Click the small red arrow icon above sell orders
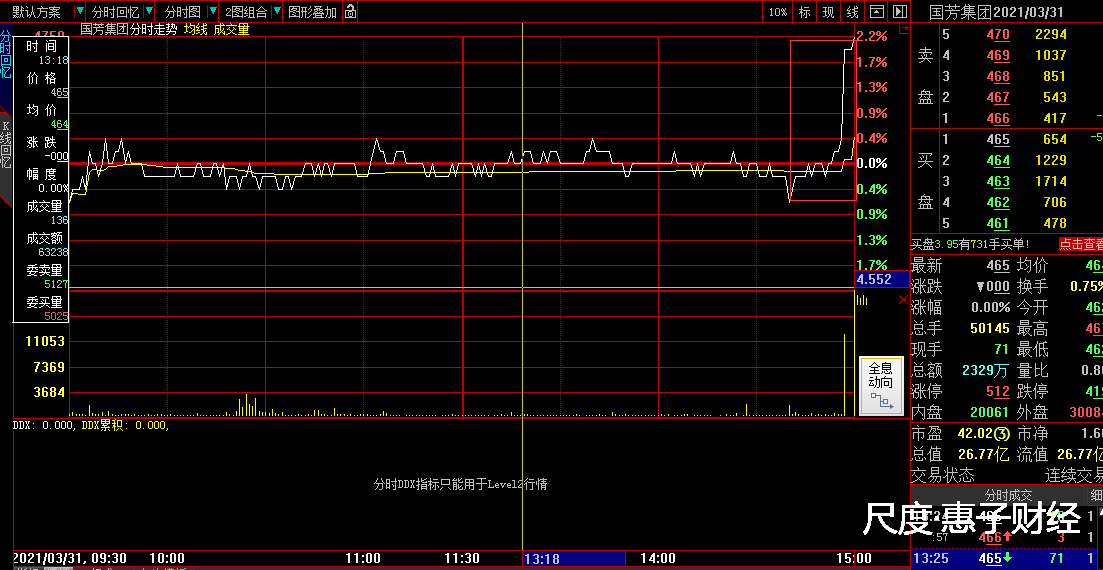Viewport: 1103px width, 570px height. click(x=904, y=30)
